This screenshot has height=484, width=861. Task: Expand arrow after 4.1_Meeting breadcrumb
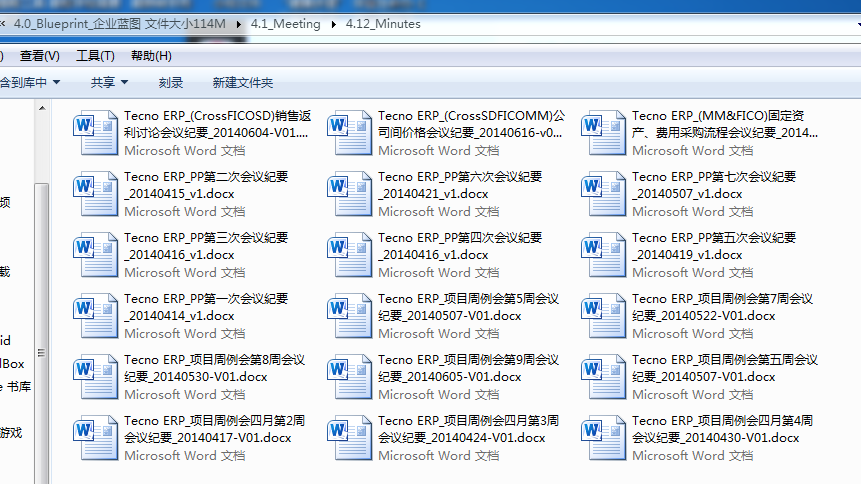[333, 24]
